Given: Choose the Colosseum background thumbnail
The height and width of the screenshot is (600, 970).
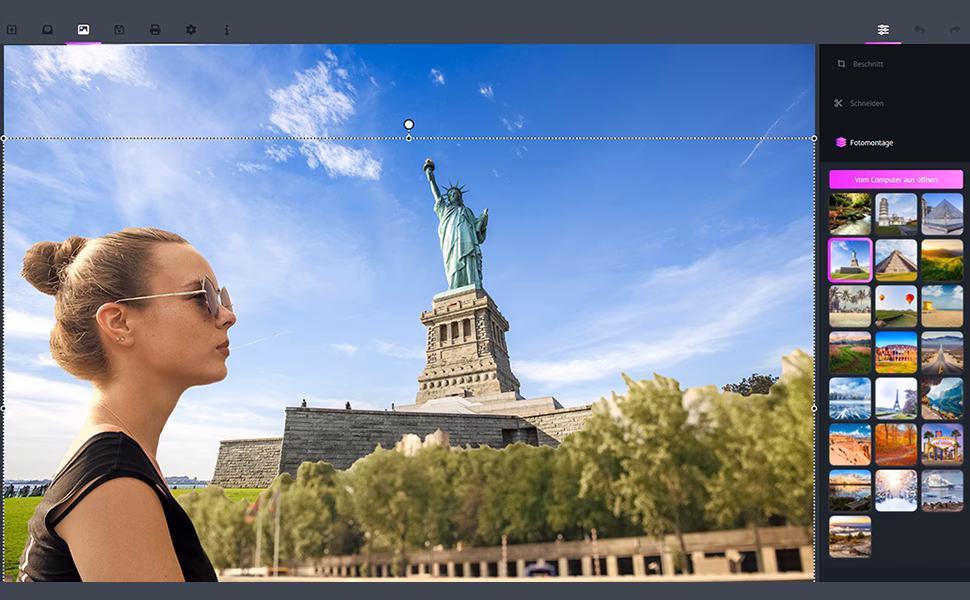Looking at the screenshot, I should click(x=896, y=353).
